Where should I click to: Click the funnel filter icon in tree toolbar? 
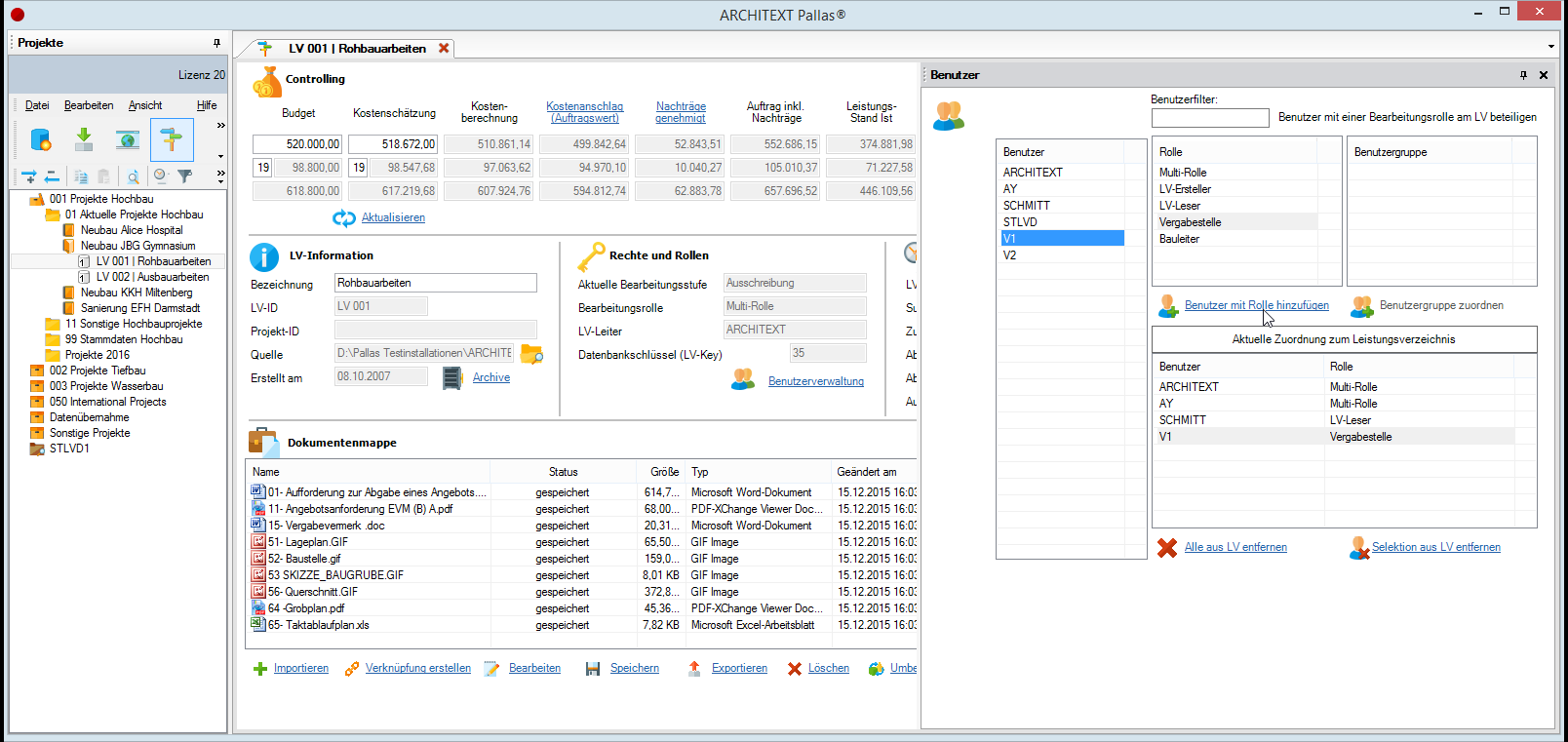point(184,176)
